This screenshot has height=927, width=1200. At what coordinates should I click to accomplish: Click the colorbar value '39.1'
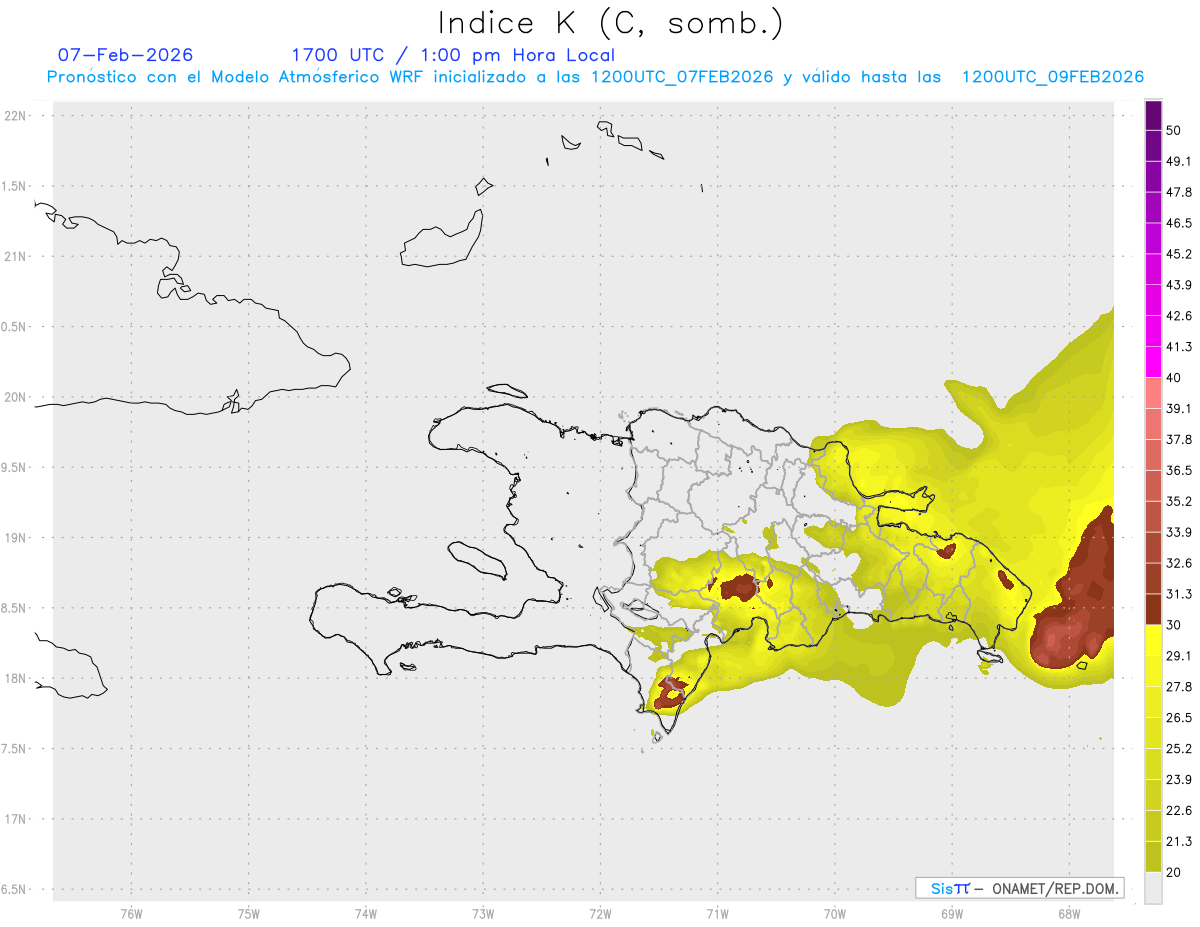1179,408
